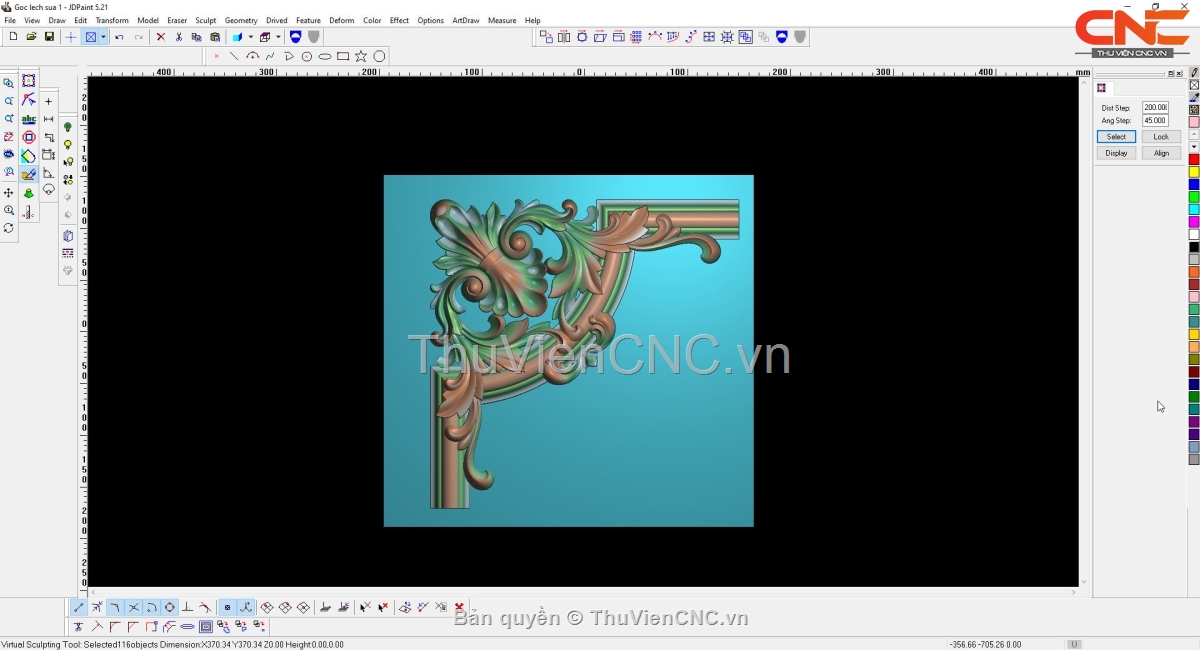Click the Save floppy disk icon

click(49, 37)
